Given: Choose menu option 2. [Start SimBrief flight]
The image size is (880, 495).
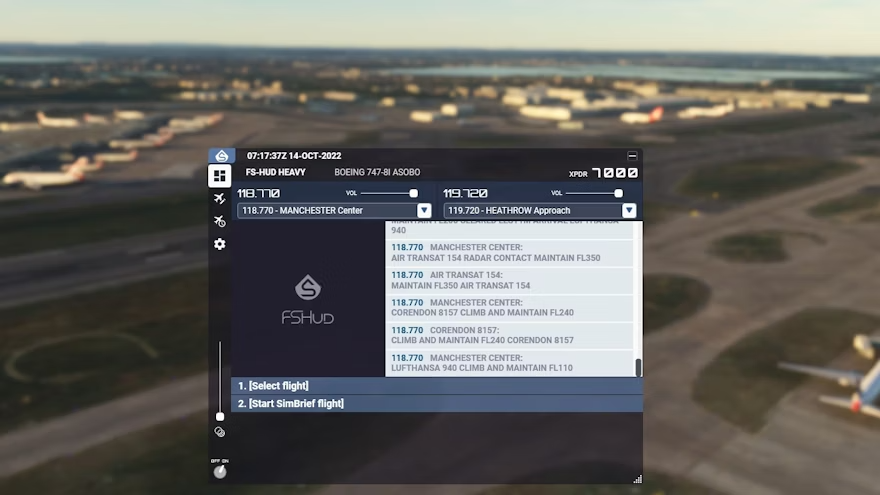Looking at the screenshot, I should (x=437, y=403).
